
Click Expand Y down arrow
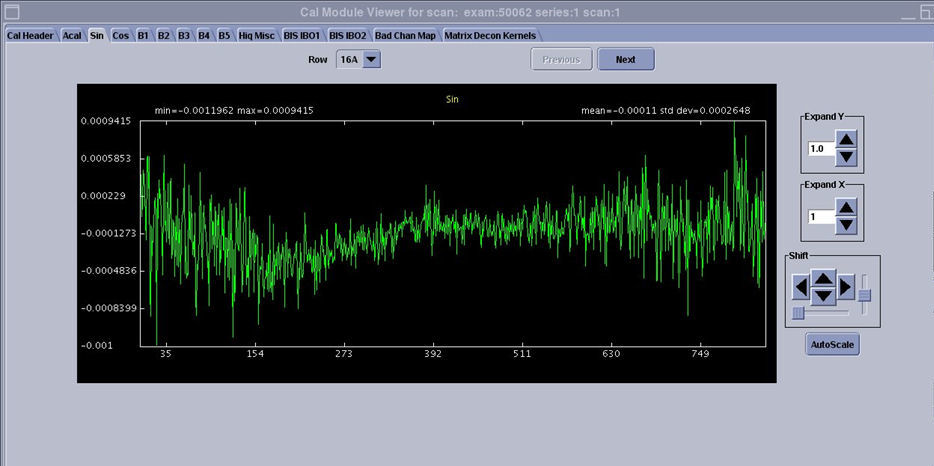click(846, 157)
